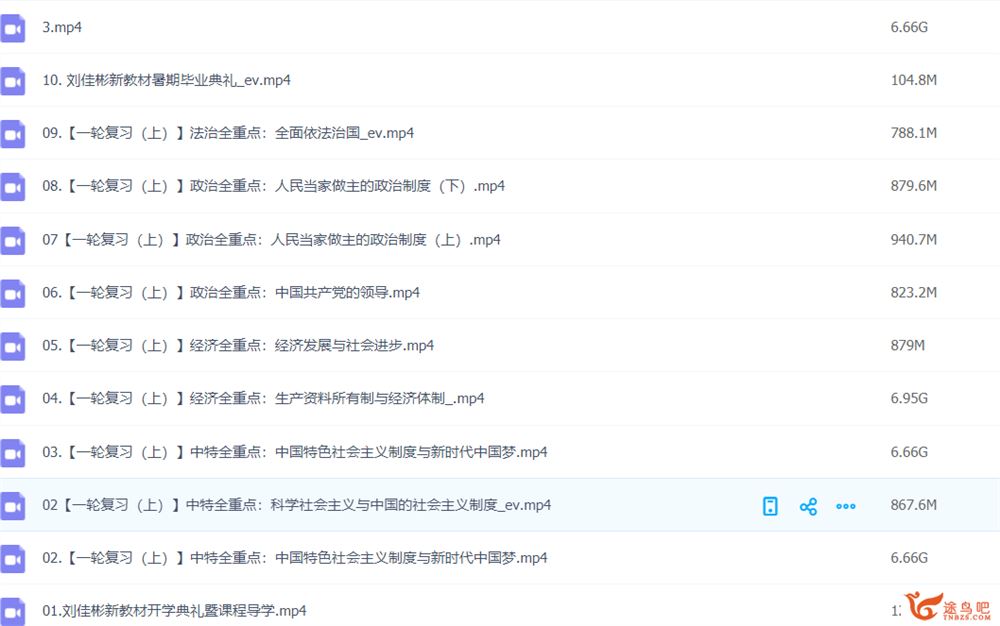Image resolution: width=1000 pixels, height=626 pixels.
Task: Click video icon for 03. 中特全重点 file
Action: coord(12,453)
